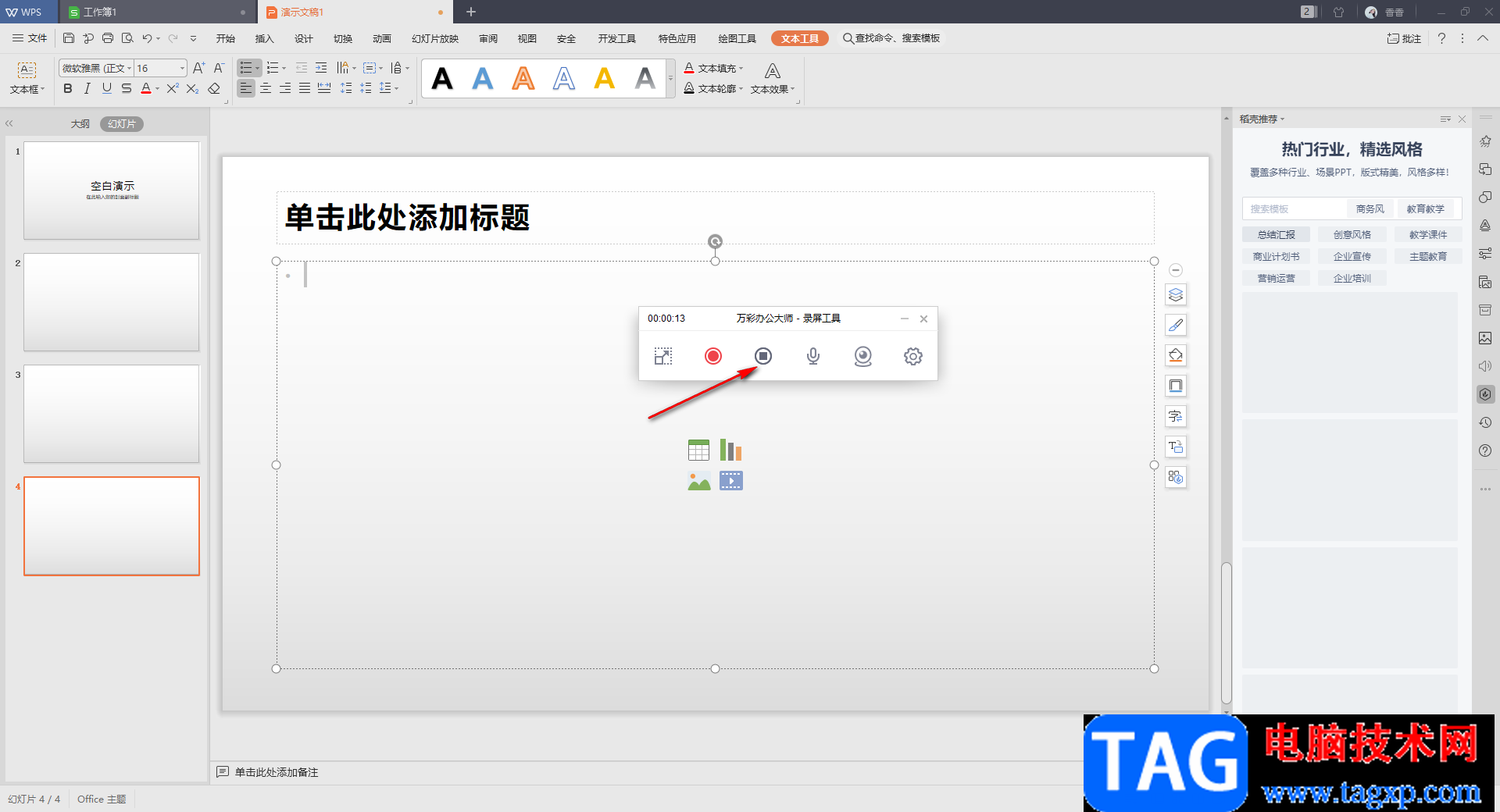
Task: Expand WordArt style gallery
Action: [x=670, y=79]
